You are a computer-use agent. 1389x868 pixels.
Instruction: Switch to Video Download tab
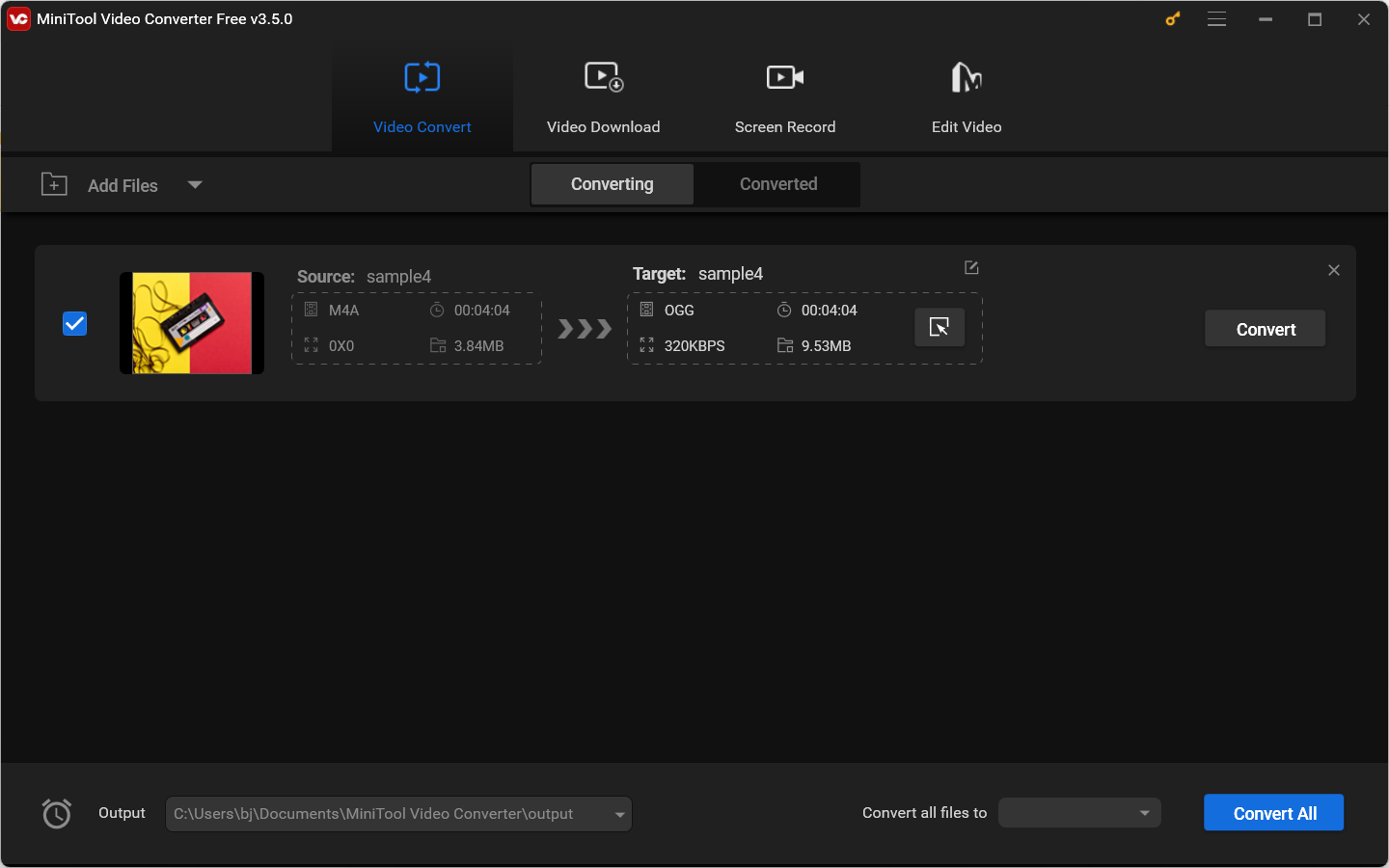tap(604, 97)
